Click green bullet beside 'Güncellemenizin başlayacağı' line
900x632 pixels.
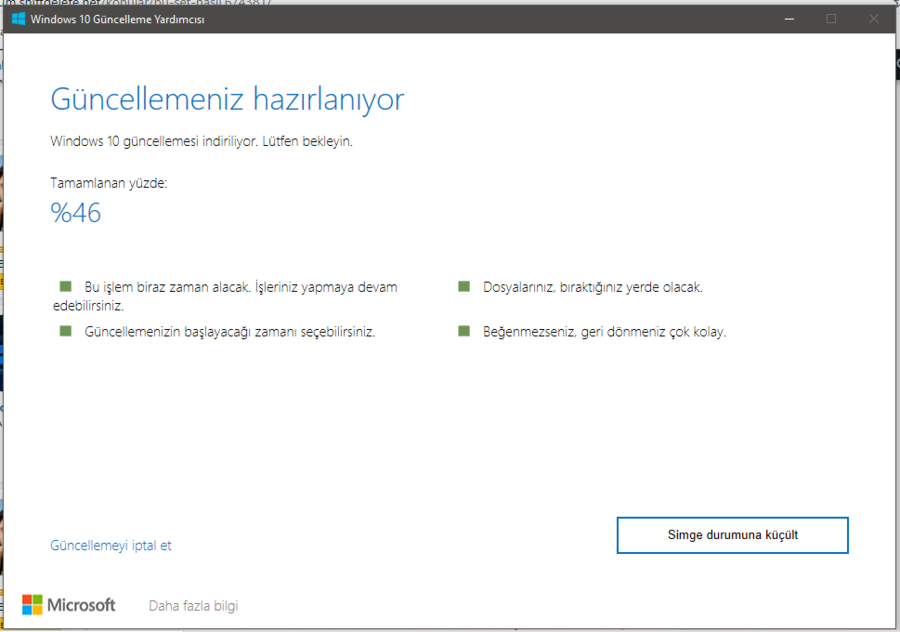click(65, 331)
